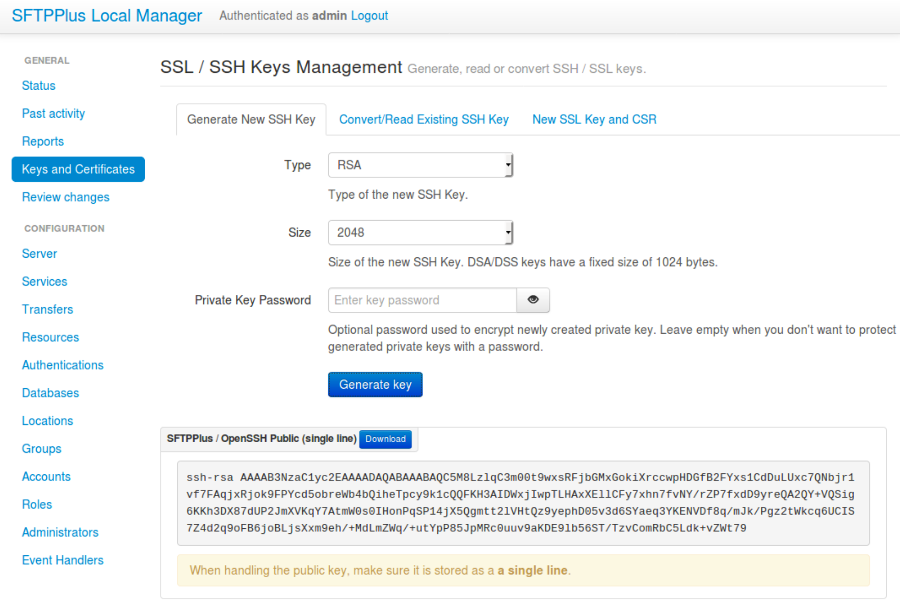The image size is (900, 608).
Task: Download the OpenSSH public key
Action: [x=385, y=439]
